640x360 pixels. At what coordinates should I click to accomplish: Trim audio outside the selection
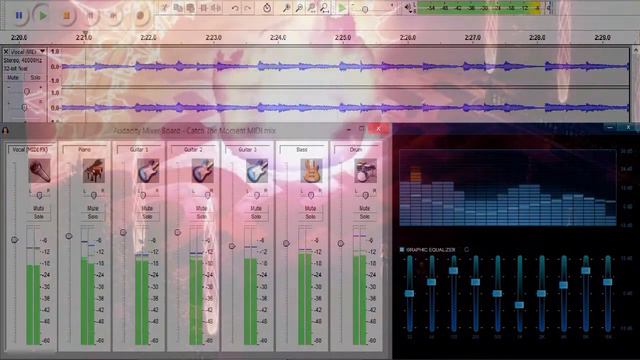point(203,8)
